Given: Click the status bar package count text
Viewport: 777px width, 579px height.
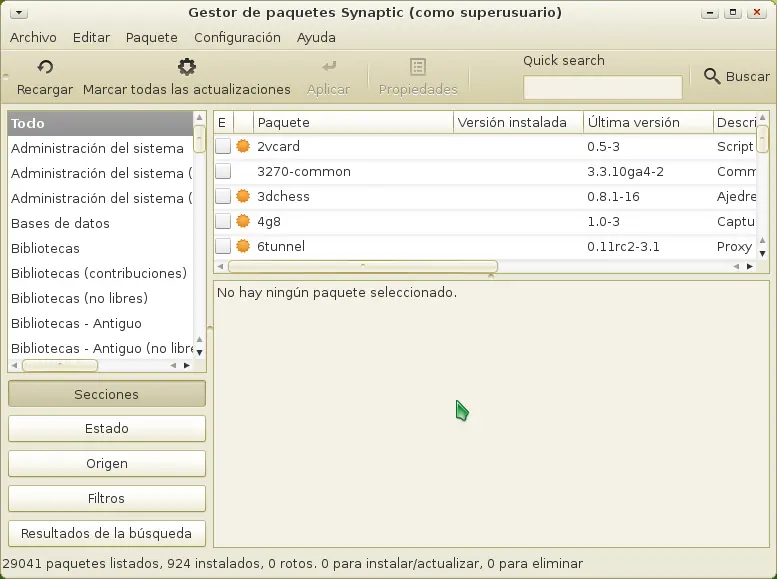Looking at the screenshot, I should click(x=292, y=564).
